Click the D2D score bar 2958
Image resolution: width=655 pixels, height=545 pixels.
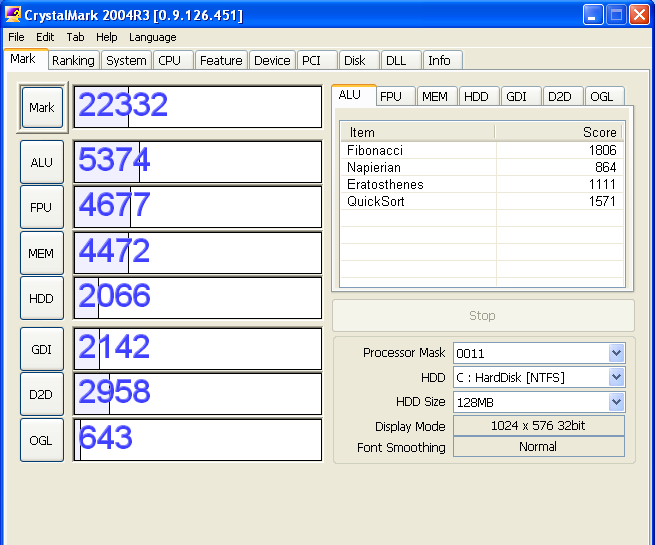[x=198, y=394]
